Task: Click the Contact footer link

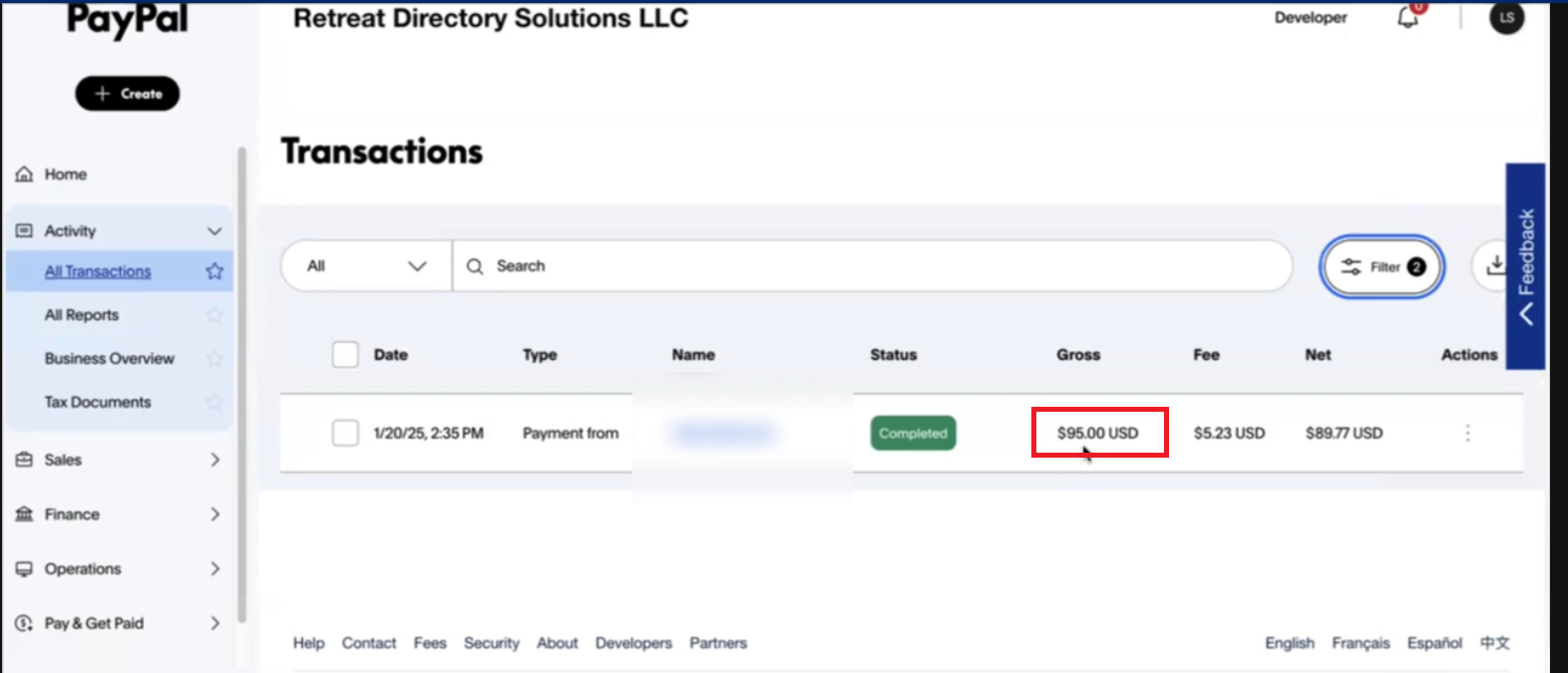Action: [x=369, y=643]
